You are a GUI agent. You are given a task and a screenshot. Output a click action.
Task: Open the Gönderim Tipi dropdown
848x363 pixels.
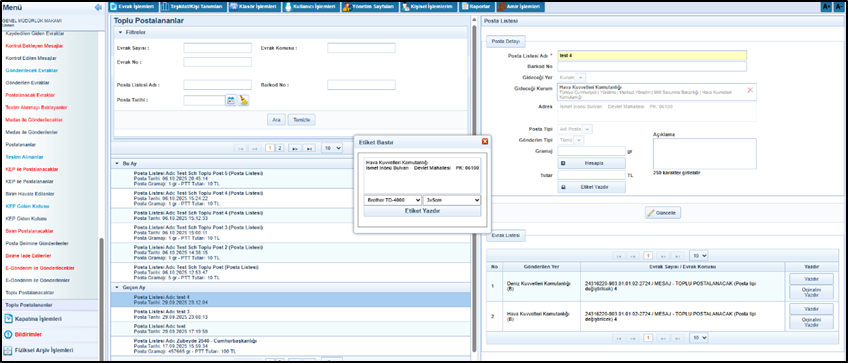[x=571, y=140]
